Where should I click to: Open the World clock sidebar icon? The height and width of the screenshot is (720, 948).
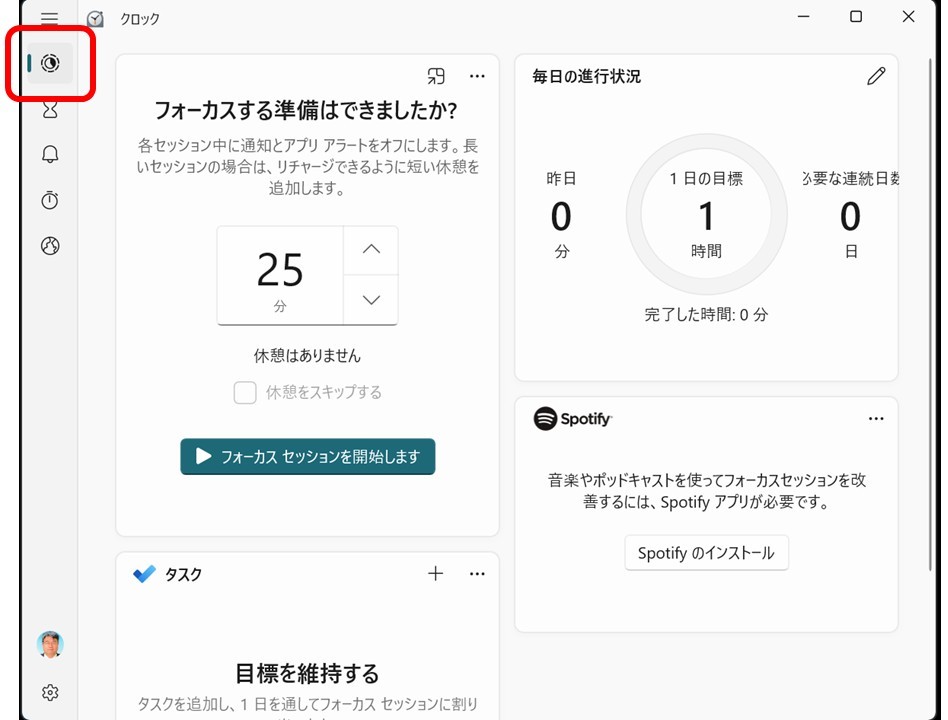click(x=50, y=246)
